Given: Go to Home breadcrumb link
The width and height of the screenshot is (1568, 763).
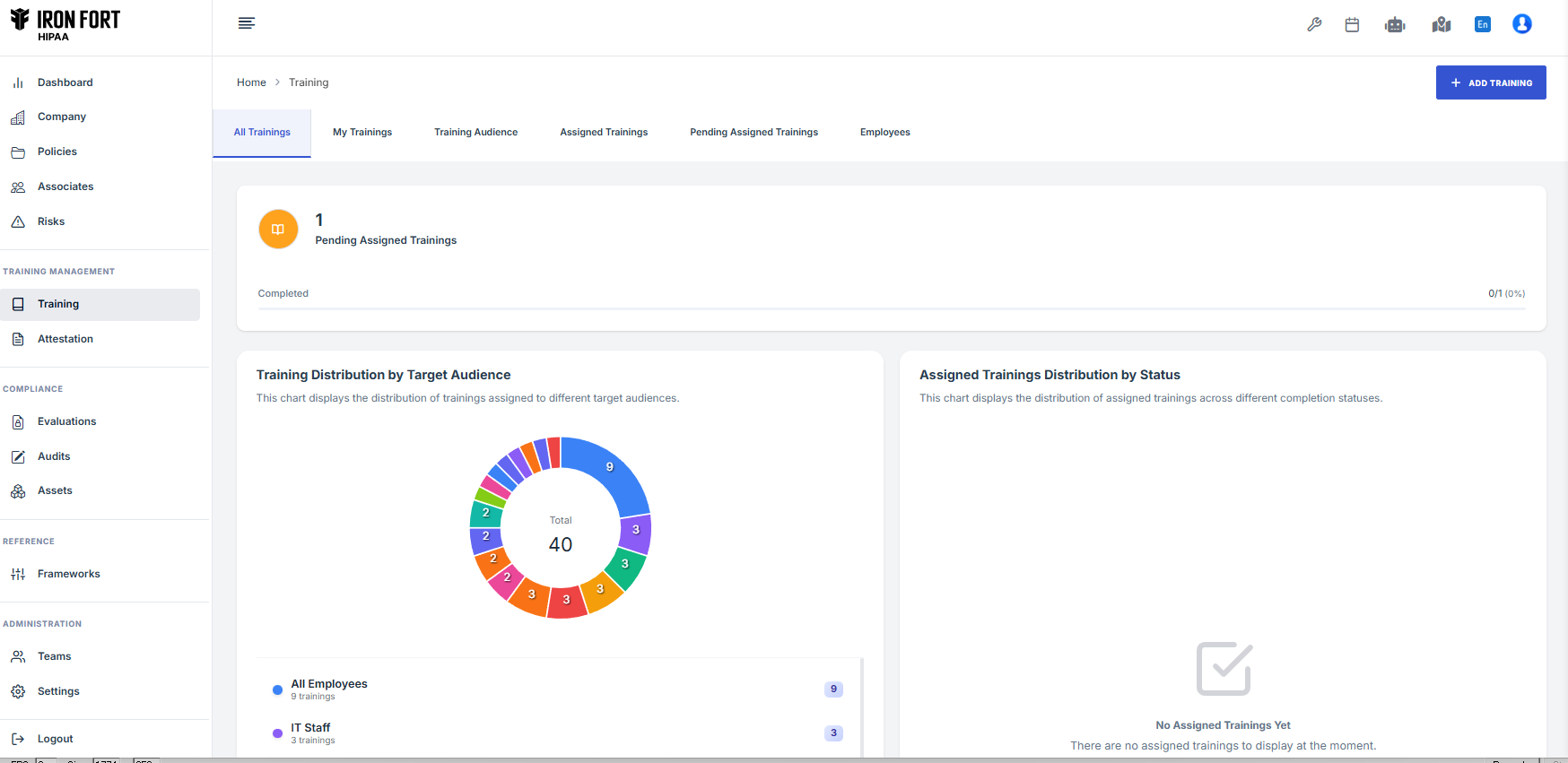Looking at the screenshot, I should [251, 82].
